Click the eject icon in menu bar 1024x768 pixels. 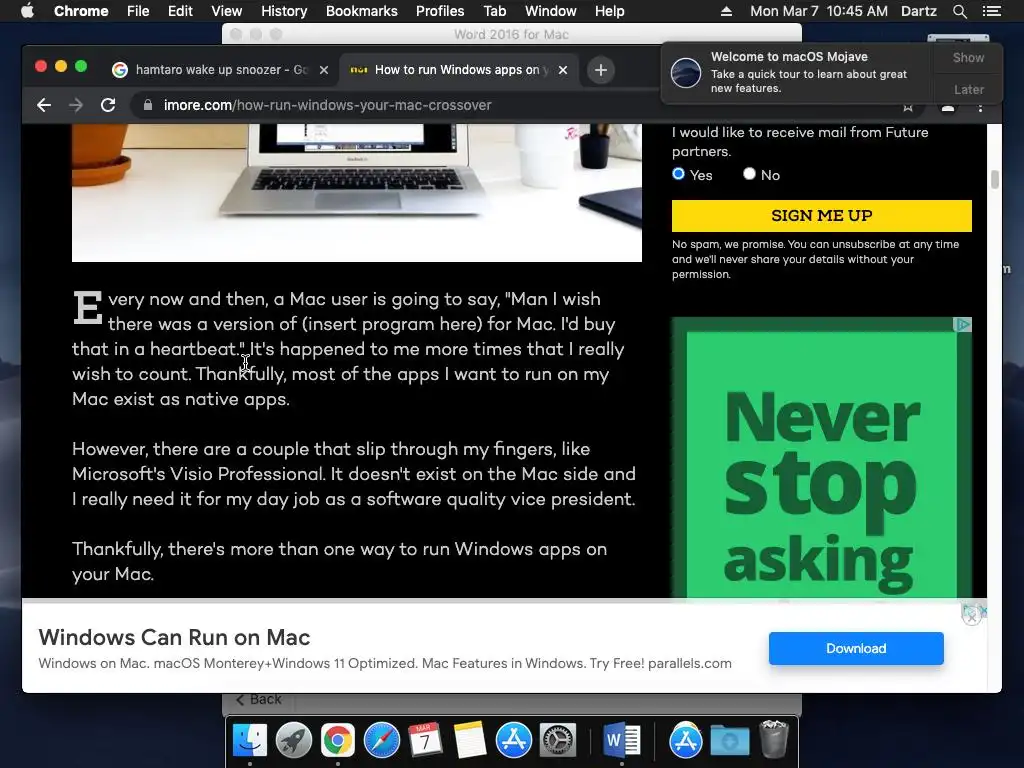coord(726,11)
